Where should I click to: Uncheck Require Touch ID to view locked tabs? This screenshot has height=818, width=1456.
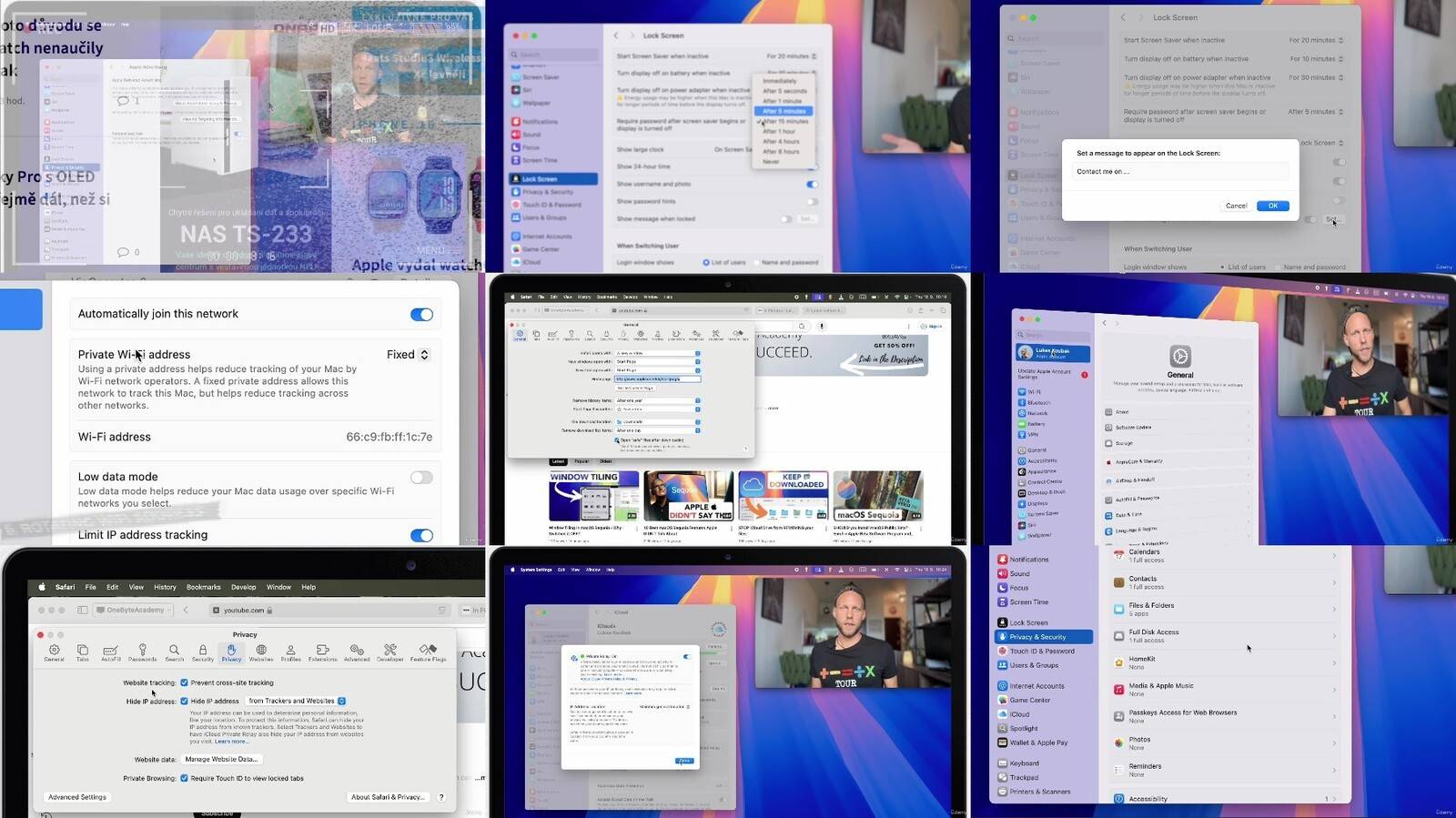tap(184, 779)
